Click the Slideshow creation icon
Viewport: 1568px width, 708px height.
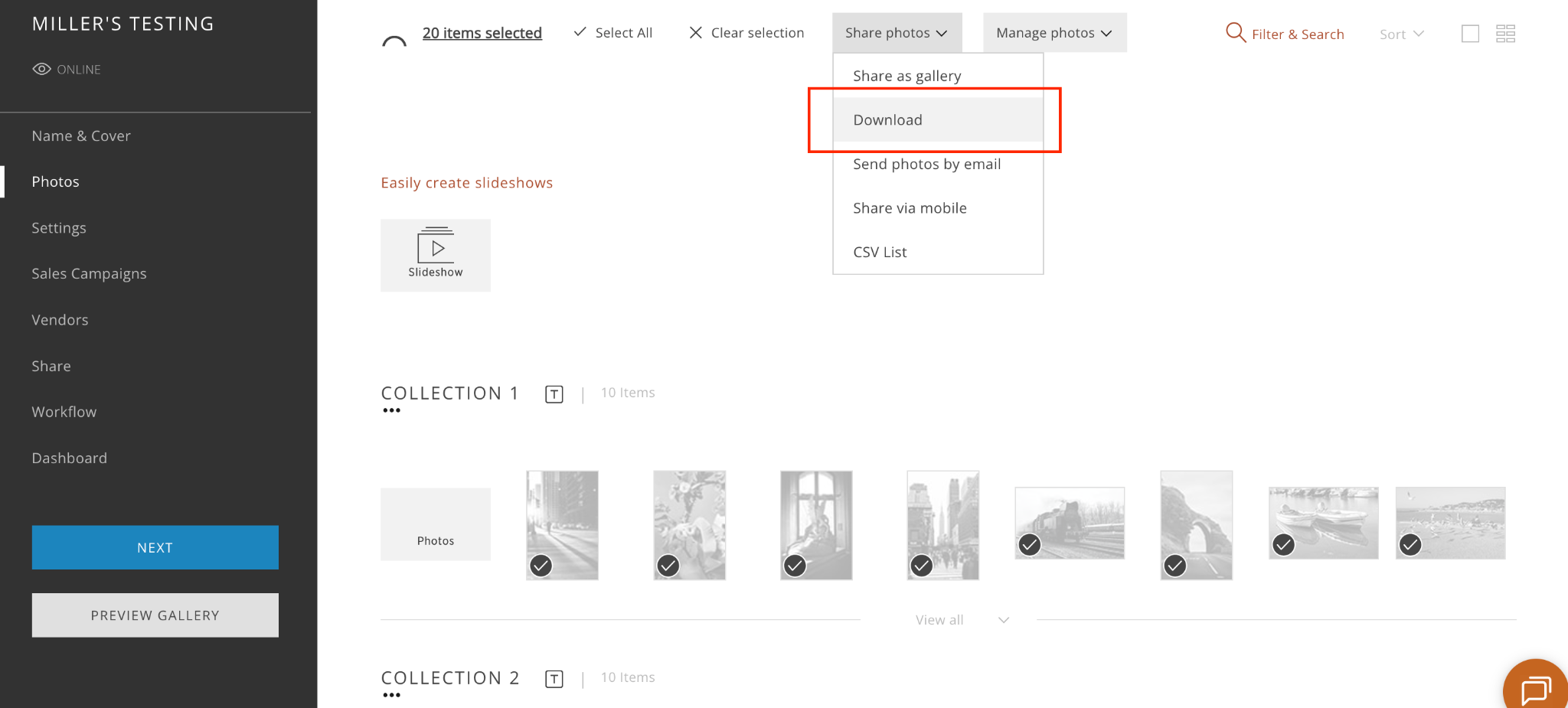coord(436,255)
